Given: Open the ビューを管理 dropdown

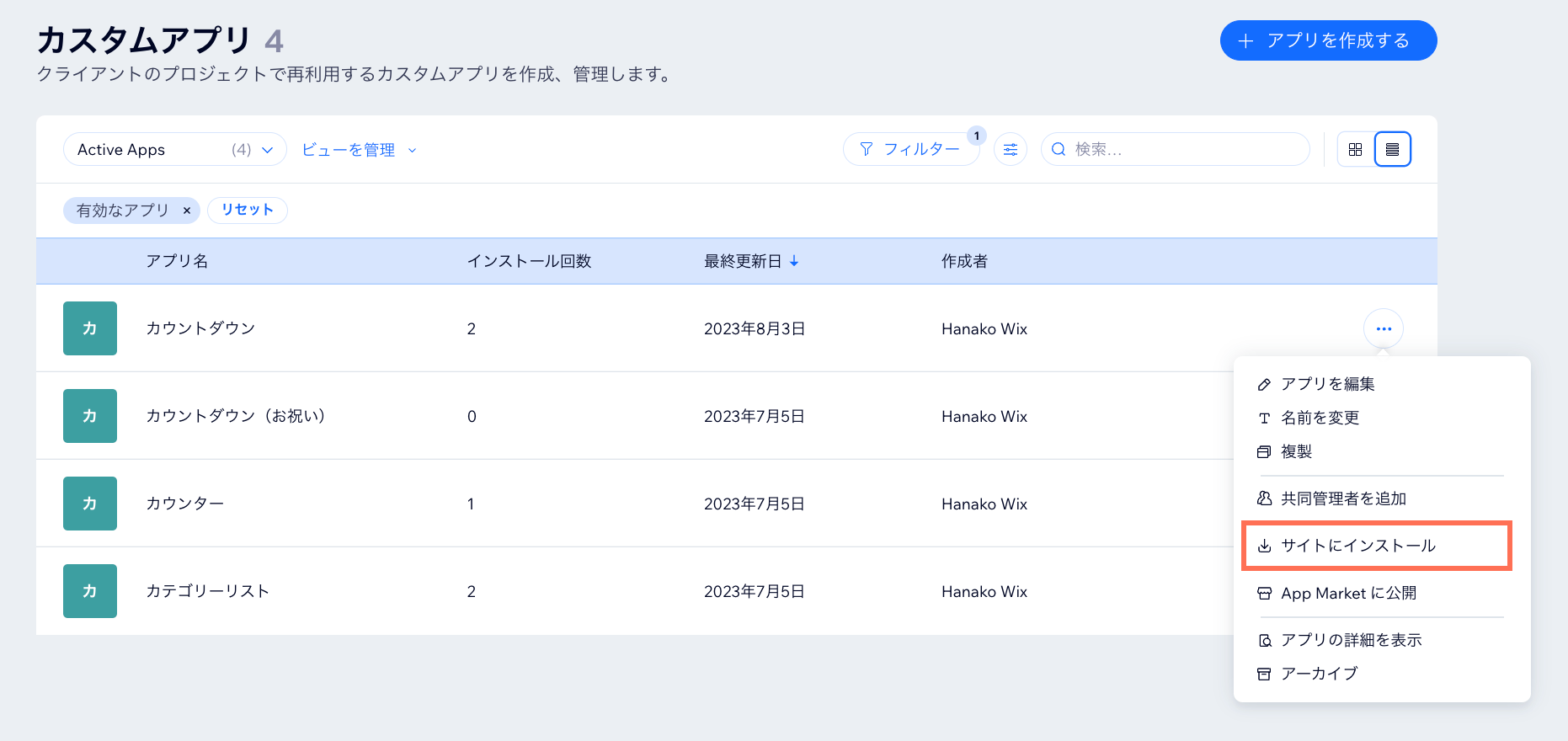Looking at the screenshot, I should pyautogui.click(x=359, y=150).
